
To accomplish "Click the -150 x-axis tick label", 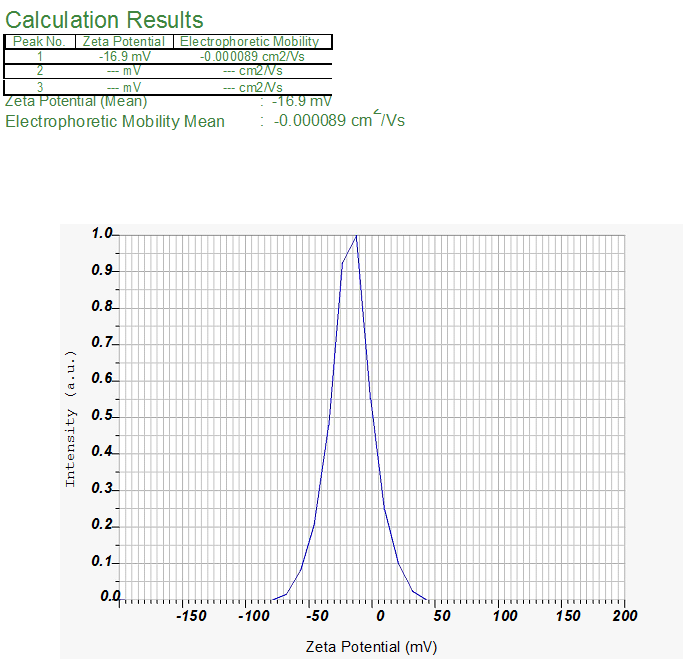I will [x=190, y=616].
